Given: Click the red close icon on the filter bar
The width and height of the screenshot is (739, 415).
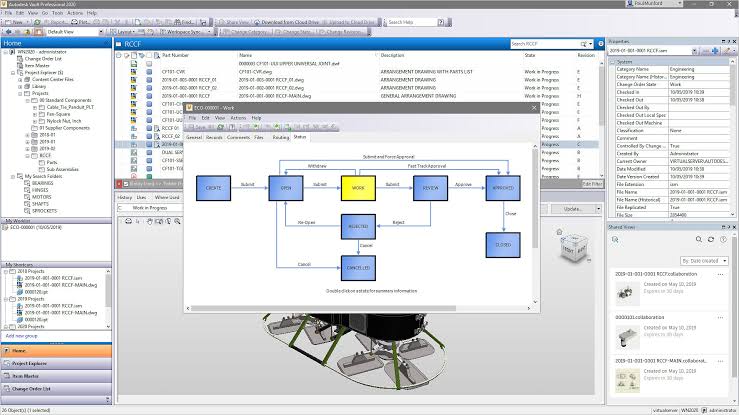Looking at the screenshot, I should point(119,184).
